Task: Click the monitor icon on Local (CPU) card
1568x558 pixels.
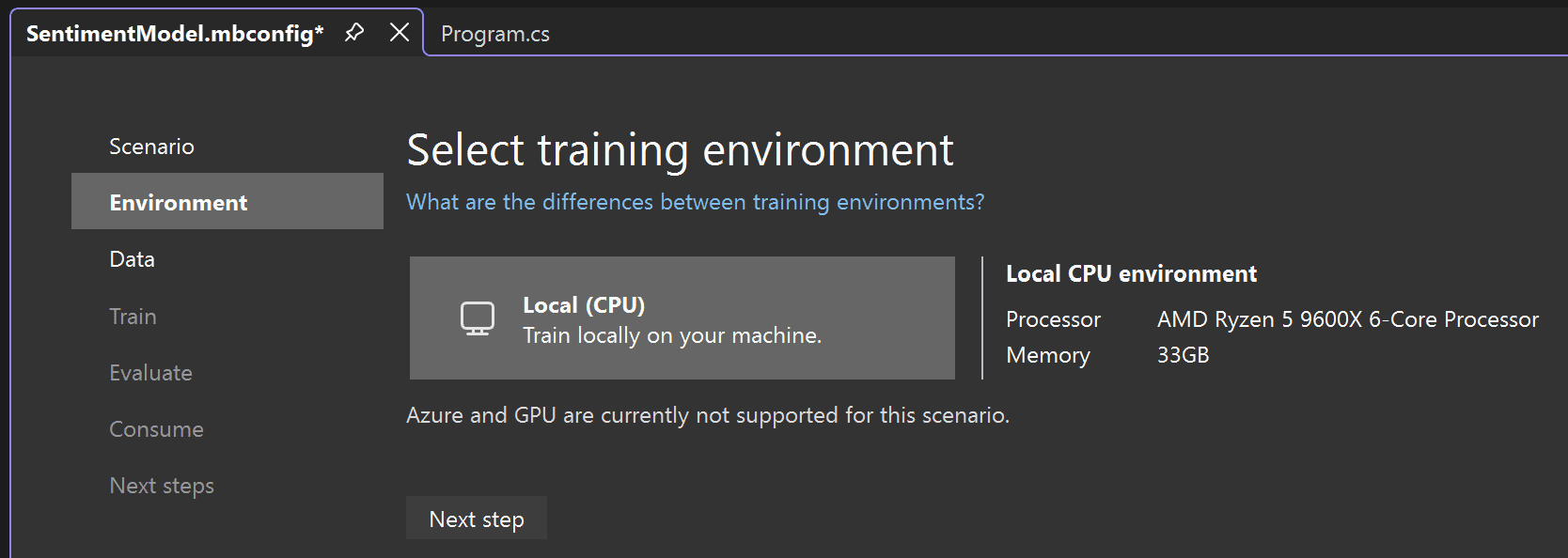Action: tap(478, 318)
